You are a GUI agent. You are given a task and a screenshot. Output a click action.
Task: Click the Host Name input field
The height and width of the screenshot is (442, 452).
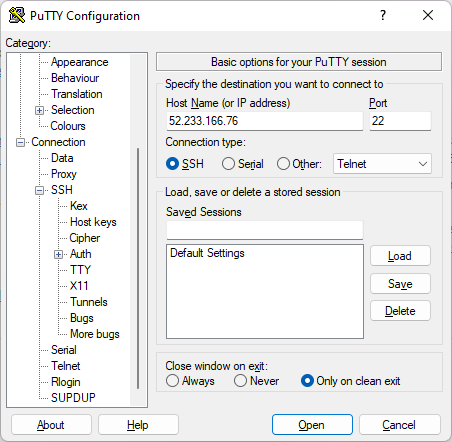click(x=265, y=121)
